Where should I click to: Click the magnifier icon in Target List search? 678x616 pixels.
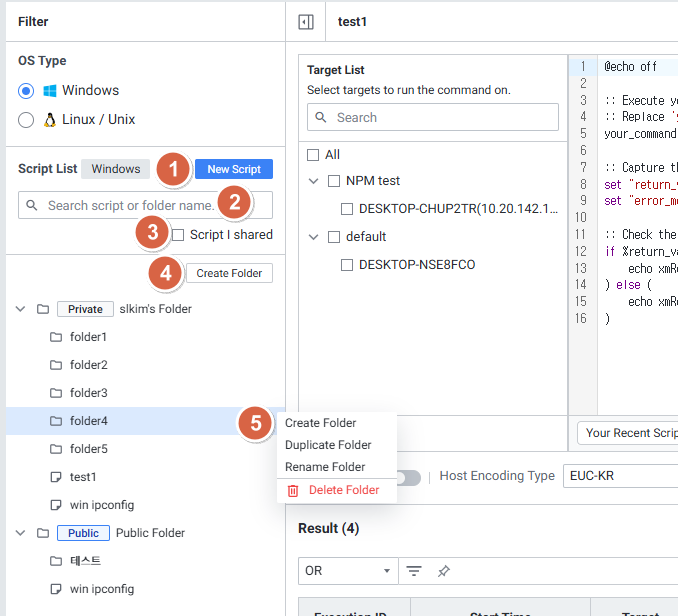[322, 117]
